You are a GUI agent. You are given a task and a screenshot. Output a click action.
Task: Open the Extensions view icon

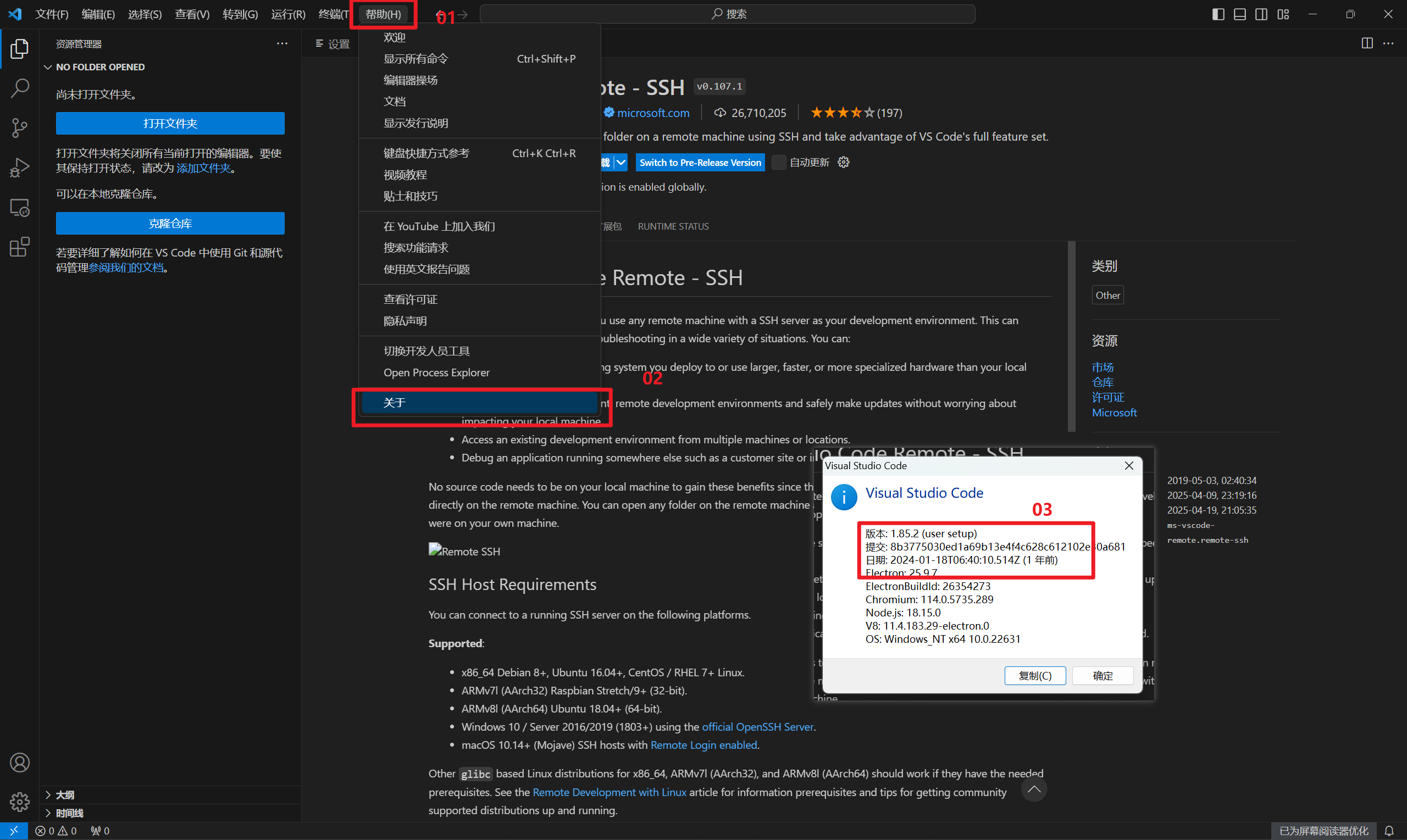20,247
